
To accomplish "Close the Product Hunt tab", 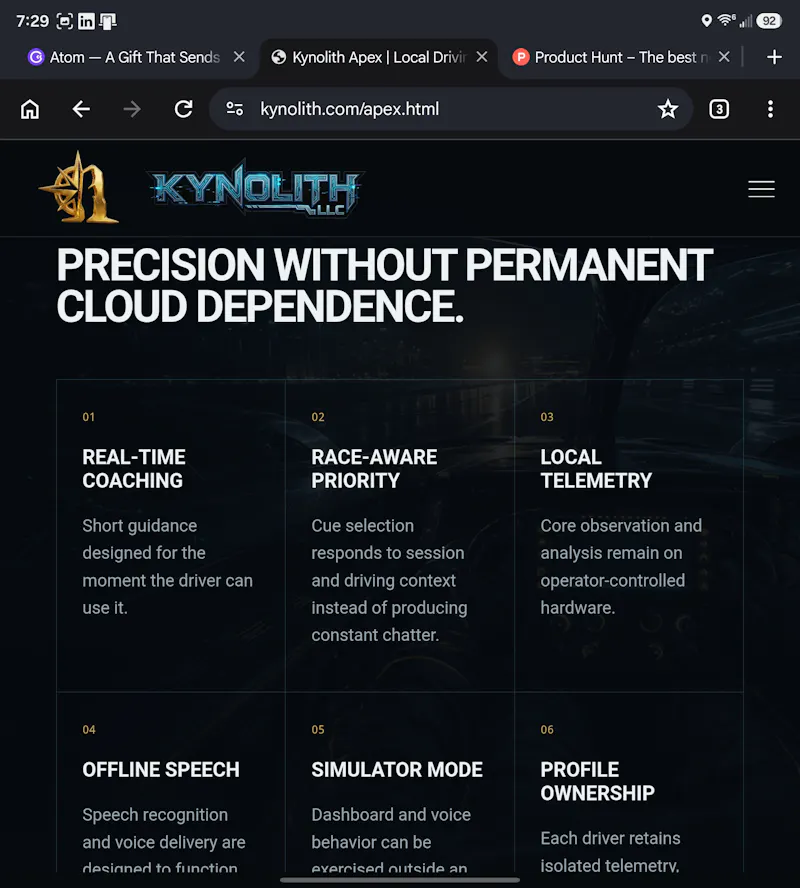I will (x=724, y=57).
